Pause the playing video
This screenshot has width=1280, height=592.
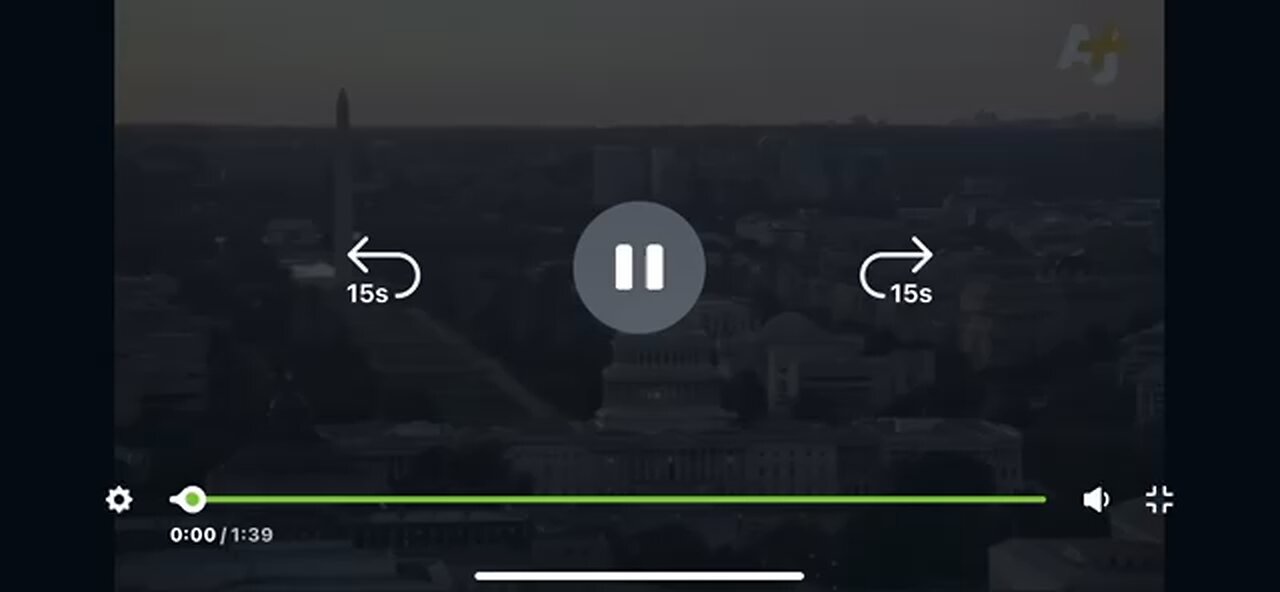tap(639, 267)
